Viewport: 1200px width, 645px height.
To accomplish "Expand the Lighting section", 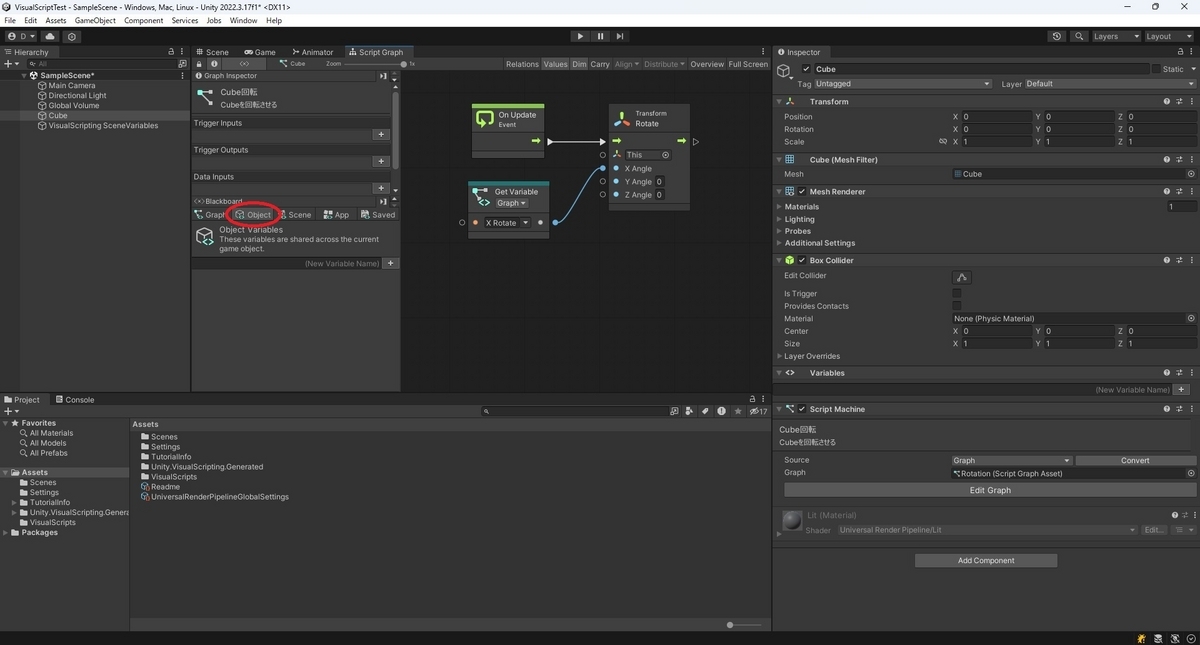I will click(x=780, y=219).
